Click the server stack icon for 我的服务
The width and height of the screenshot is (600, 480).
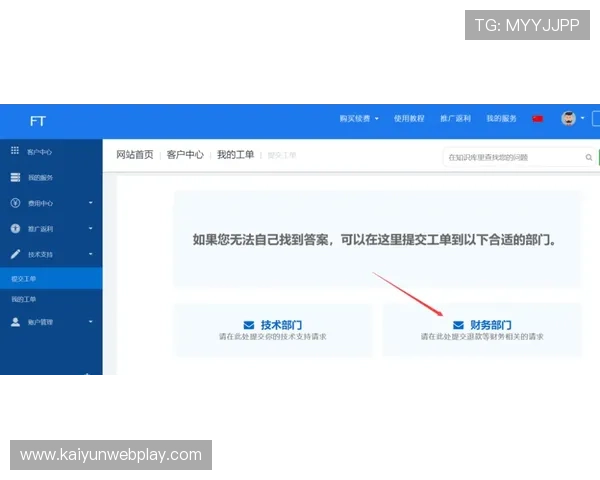(x=15, y=177)
